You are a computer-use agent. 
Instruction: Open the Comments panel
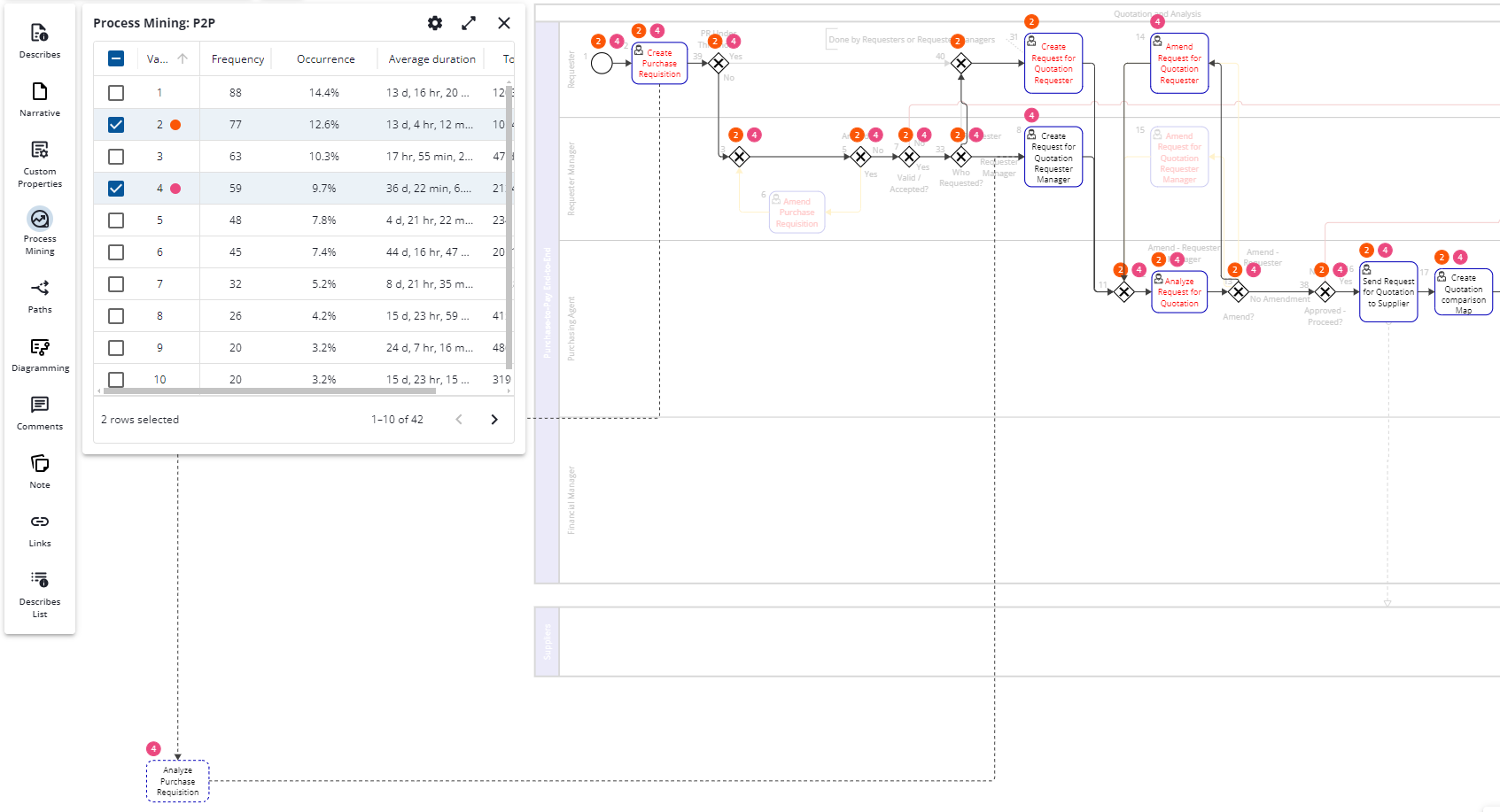pyautogui.click(x=40, y=413)
